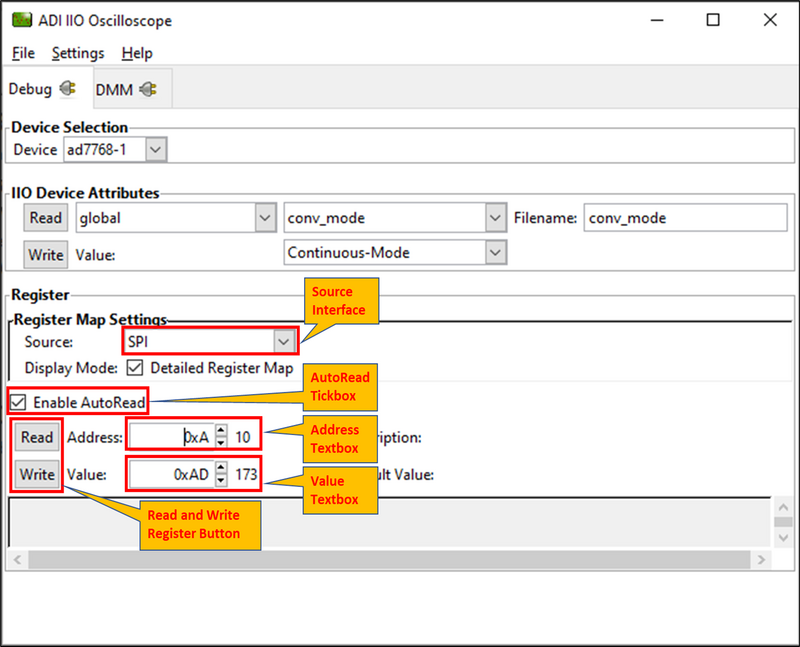Click the horizontal scrollbar at the bottom

pyautogui.click(x=390, y=560)
